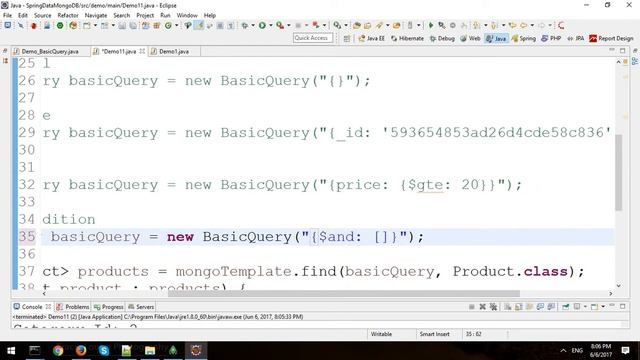Toggle the highlighted Mark Occurrences toolbar icon

(x=199, y=25)
